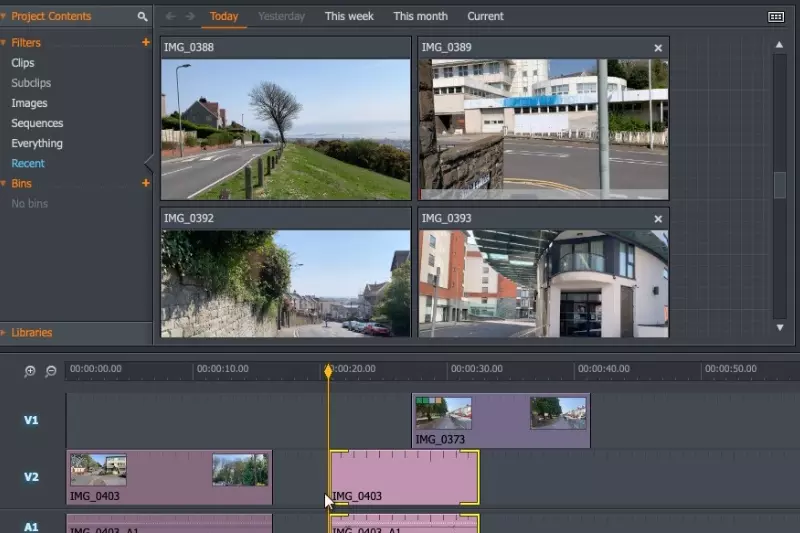The image size is (800, 533).
Task: Select the Sequences filter
Action: [37, 123]
